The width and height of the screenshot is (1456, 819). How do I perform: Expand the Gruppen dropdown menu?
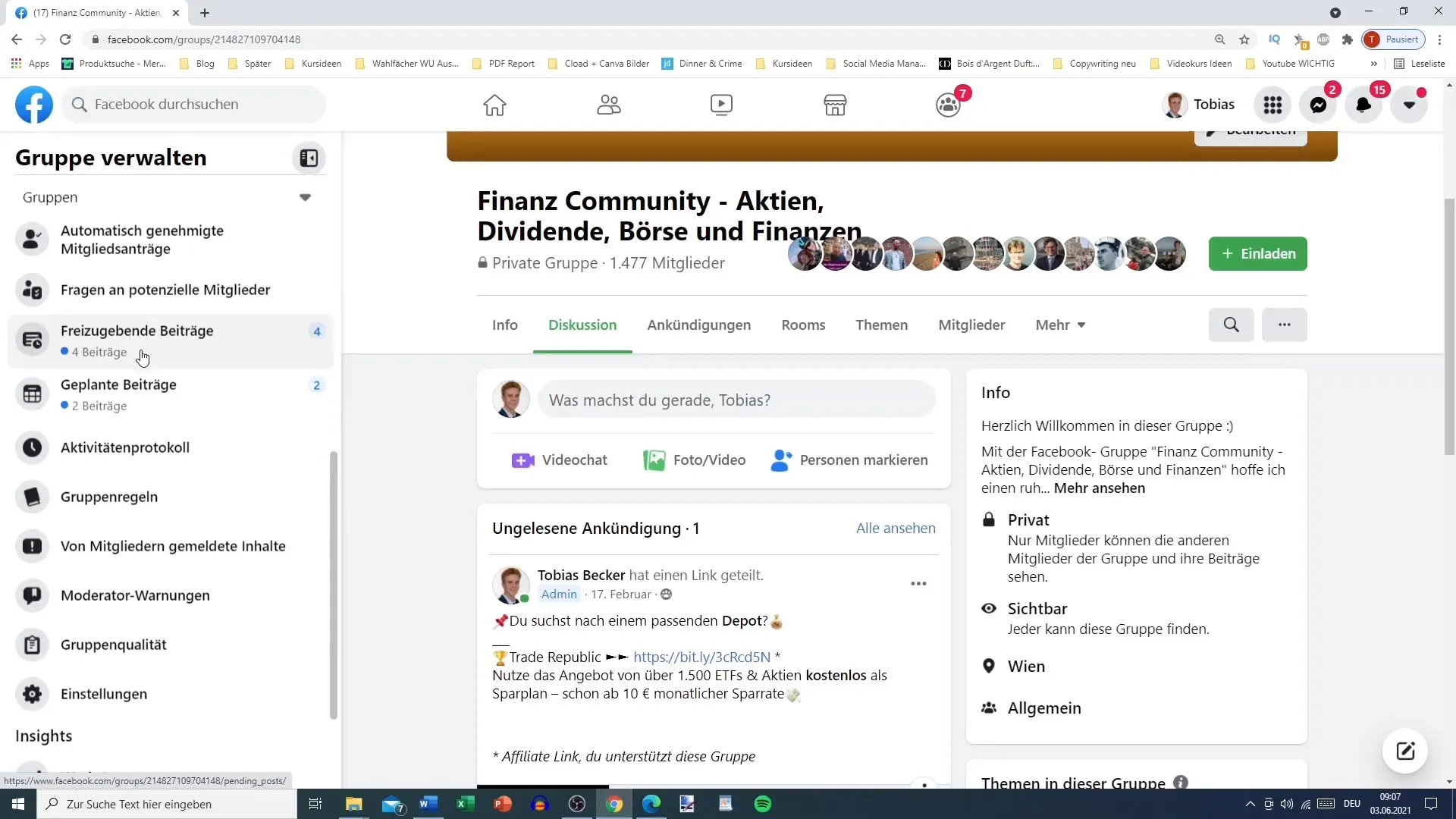306,197
